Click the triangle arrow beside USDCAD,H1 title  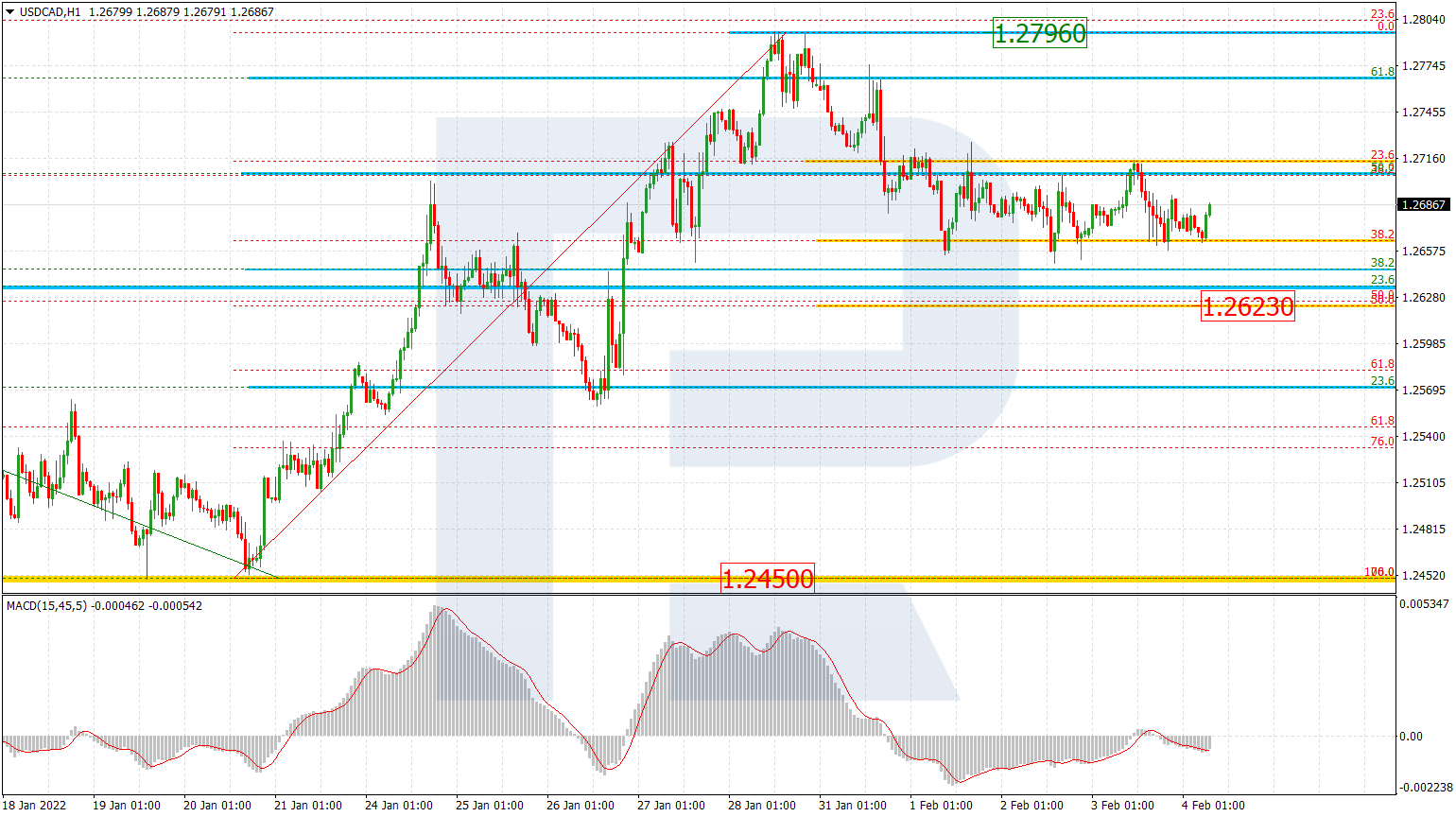(x=10, y=12)
